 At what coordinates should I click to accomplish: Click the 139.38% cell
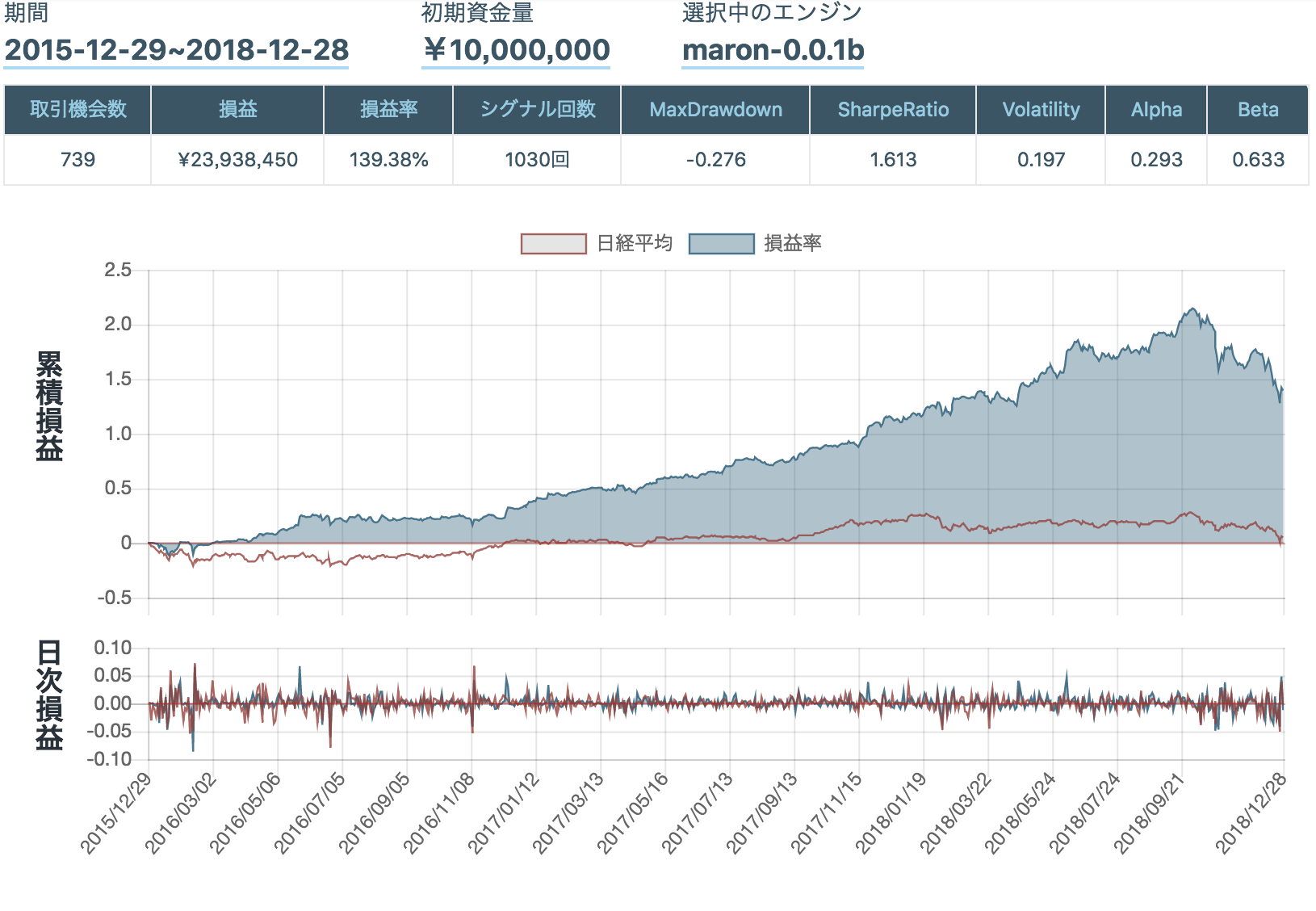pos(388,160)
